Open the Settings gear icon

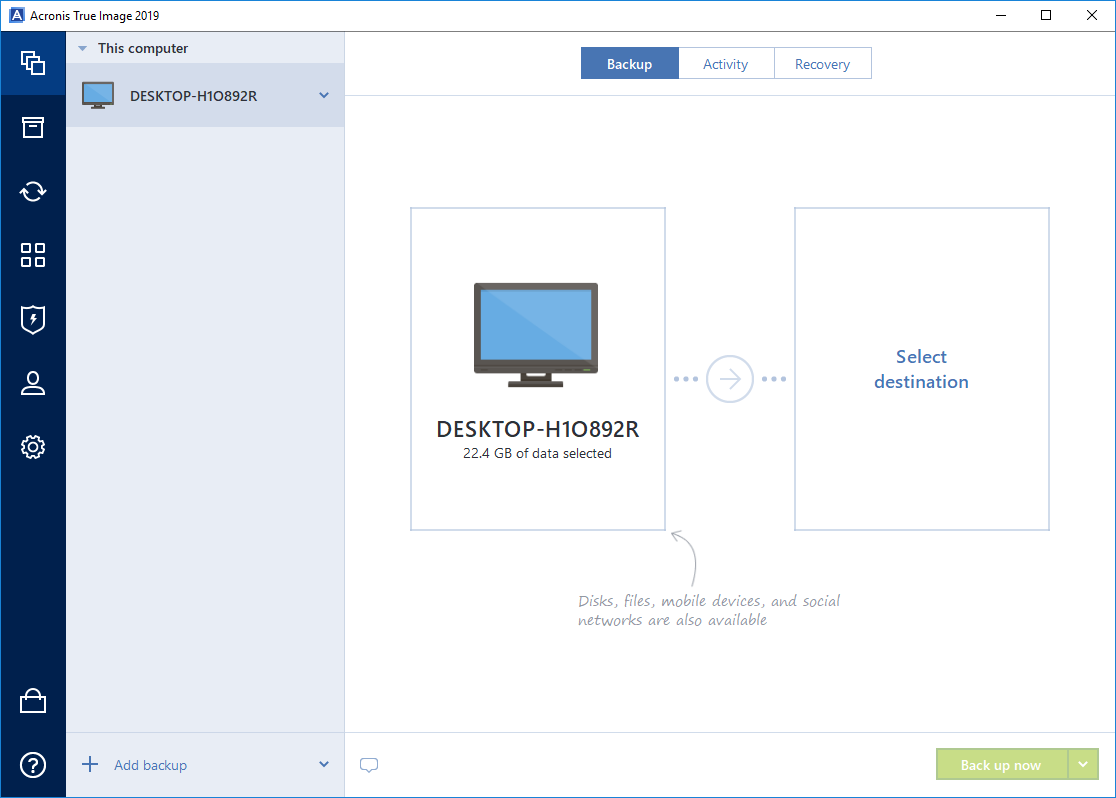[x=33, y=447]
